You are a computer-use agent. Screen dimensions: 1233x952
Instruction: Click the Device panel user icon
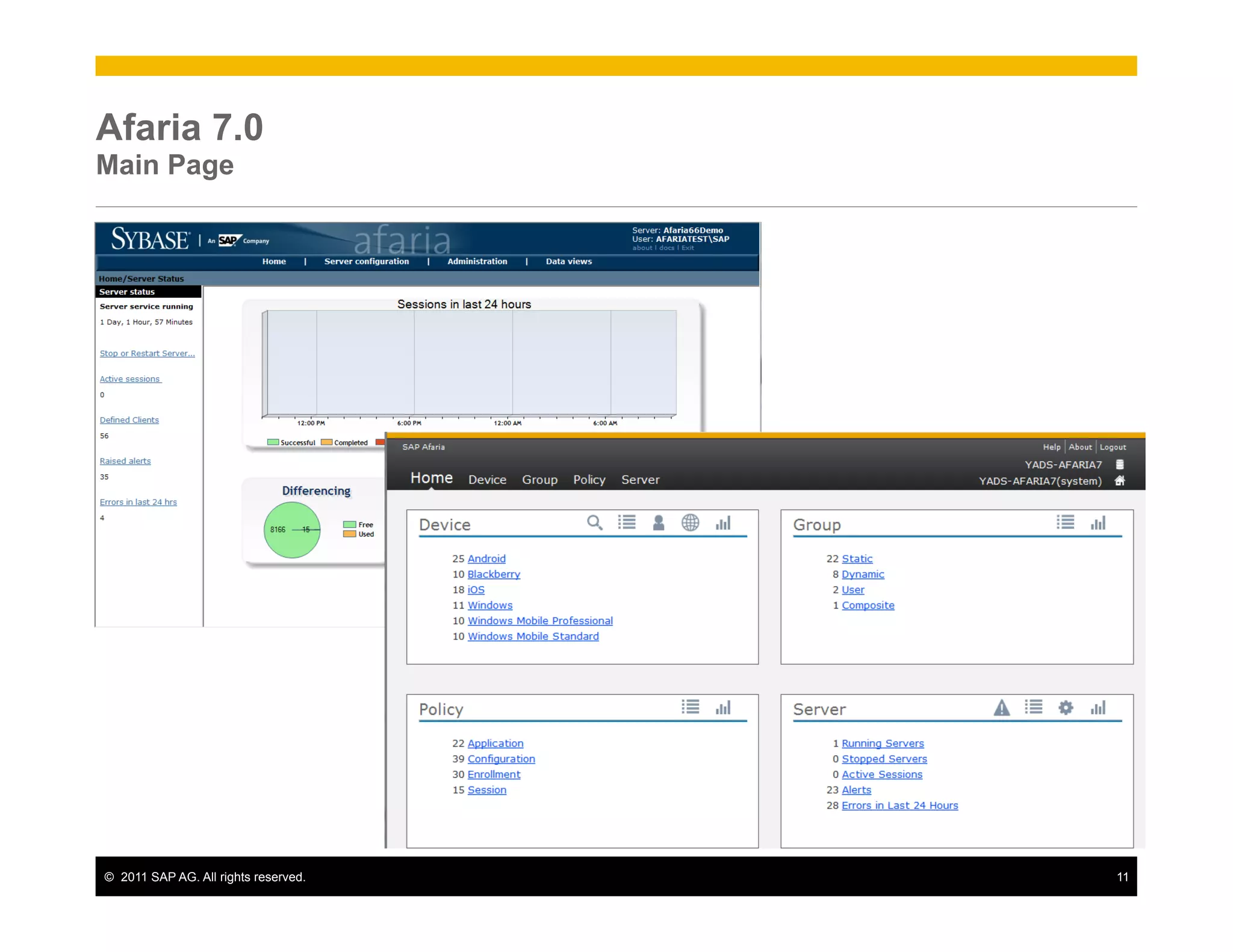pyautogui.click(x=659, y=522)
